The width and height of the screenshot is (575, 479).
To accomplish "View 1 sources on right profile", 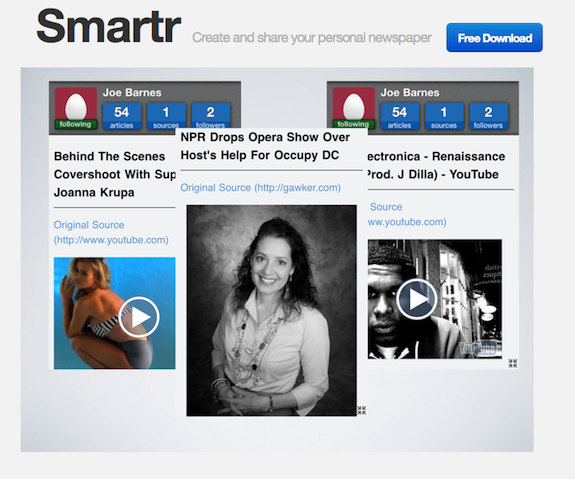I will [x=444, y=116].
